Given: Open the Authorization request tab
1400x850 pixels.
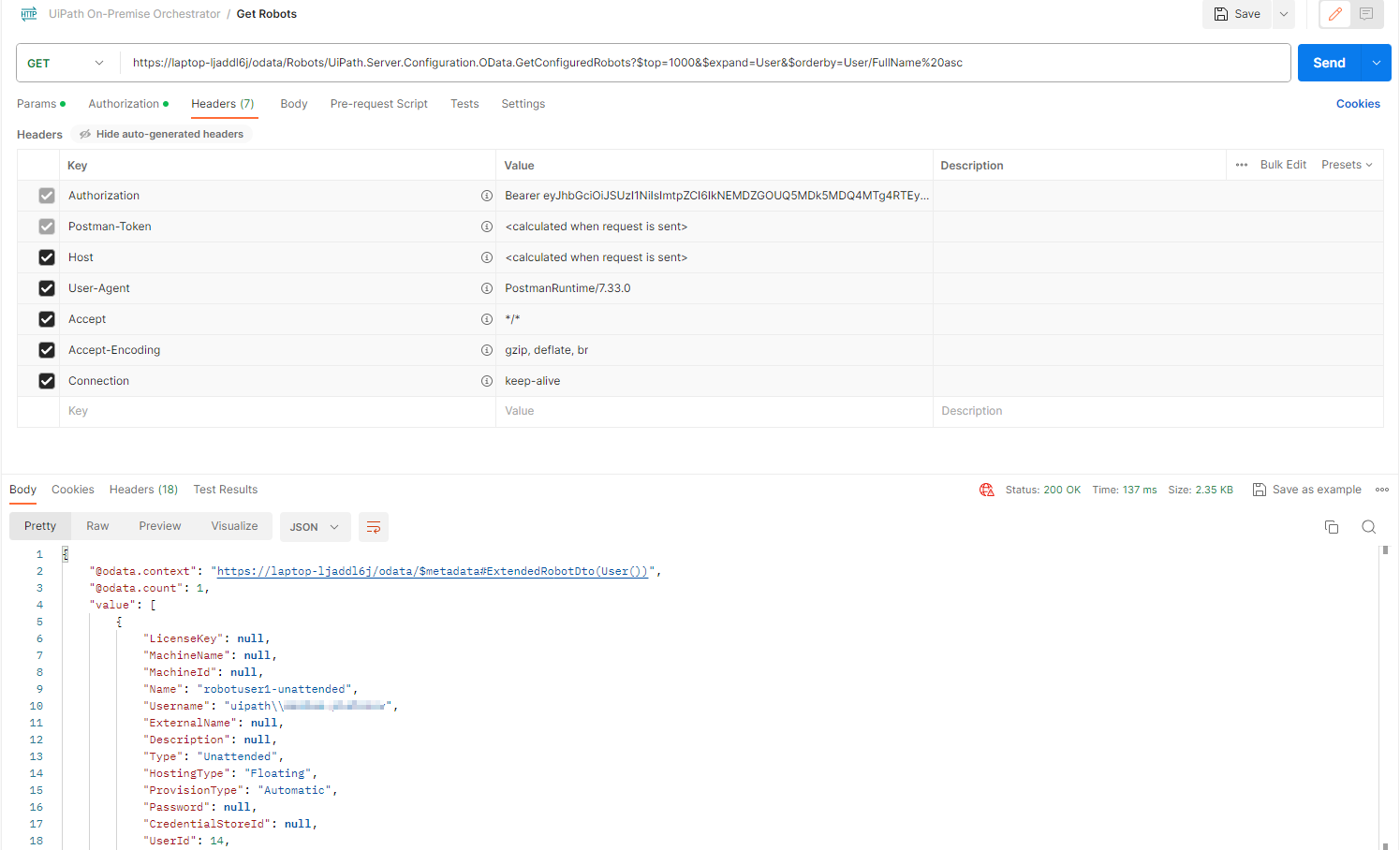Looking at the screenshot, I should 128,104.
